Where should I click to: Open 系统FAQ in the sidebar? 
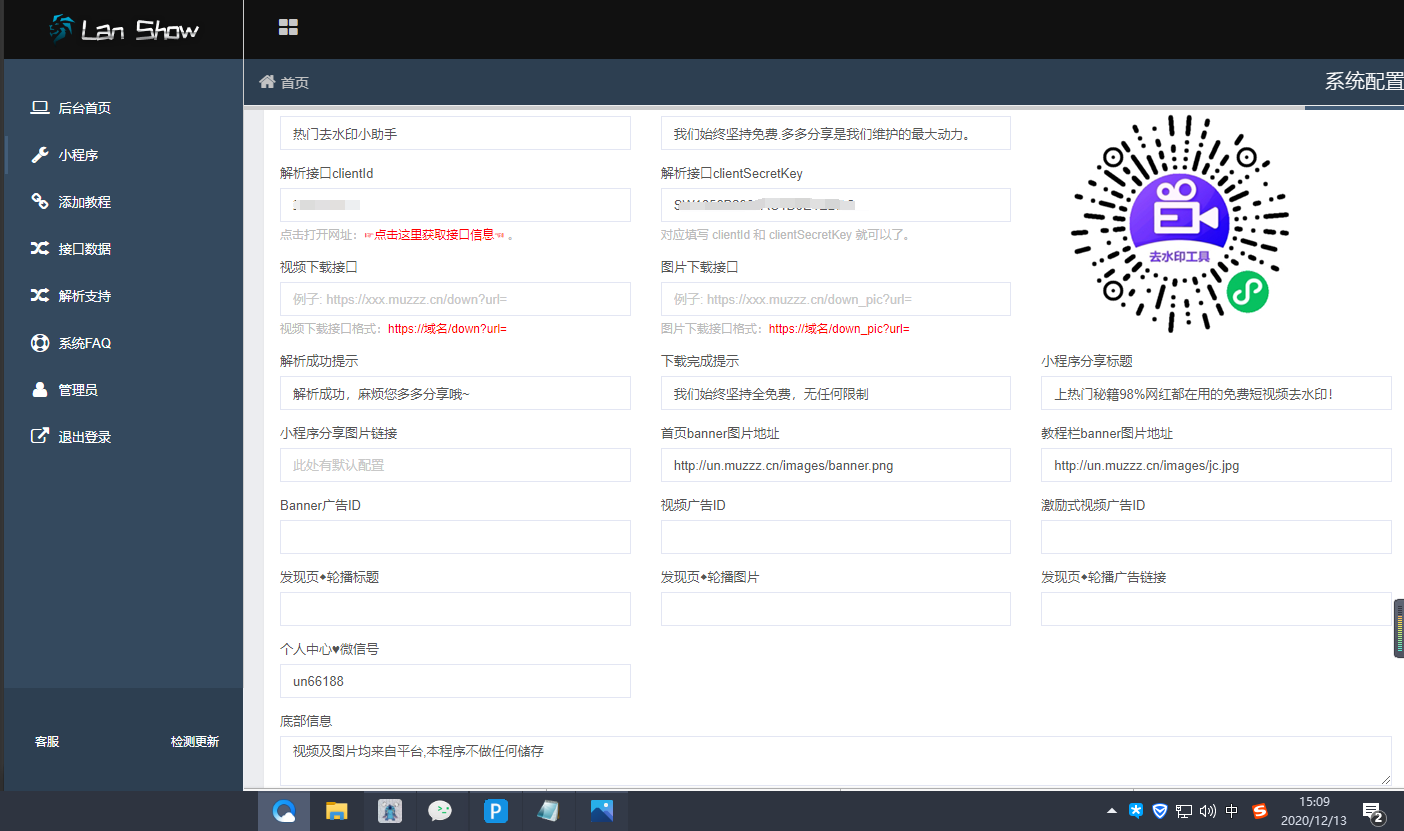[x=84, y=343]
